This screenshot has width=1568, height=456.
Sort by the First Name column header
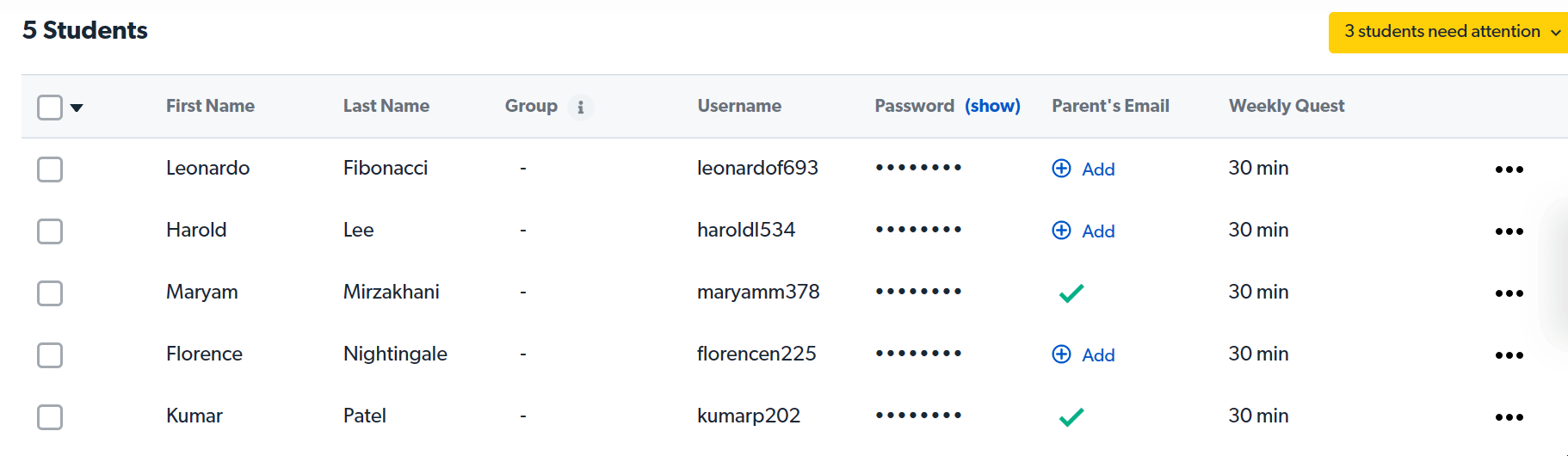210,106
